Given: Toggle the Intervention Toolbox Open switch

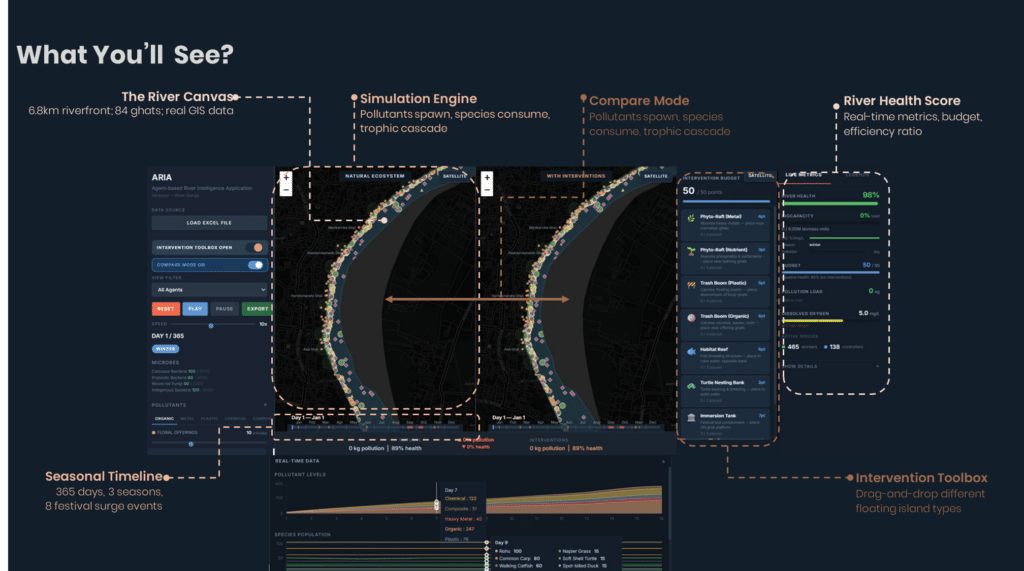Looking at the screenshot, I should coord(257,247).
